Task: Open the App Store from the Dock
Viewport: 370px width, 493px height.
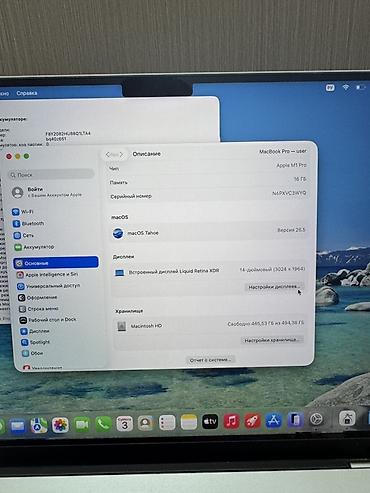Action: pos(274,420)
